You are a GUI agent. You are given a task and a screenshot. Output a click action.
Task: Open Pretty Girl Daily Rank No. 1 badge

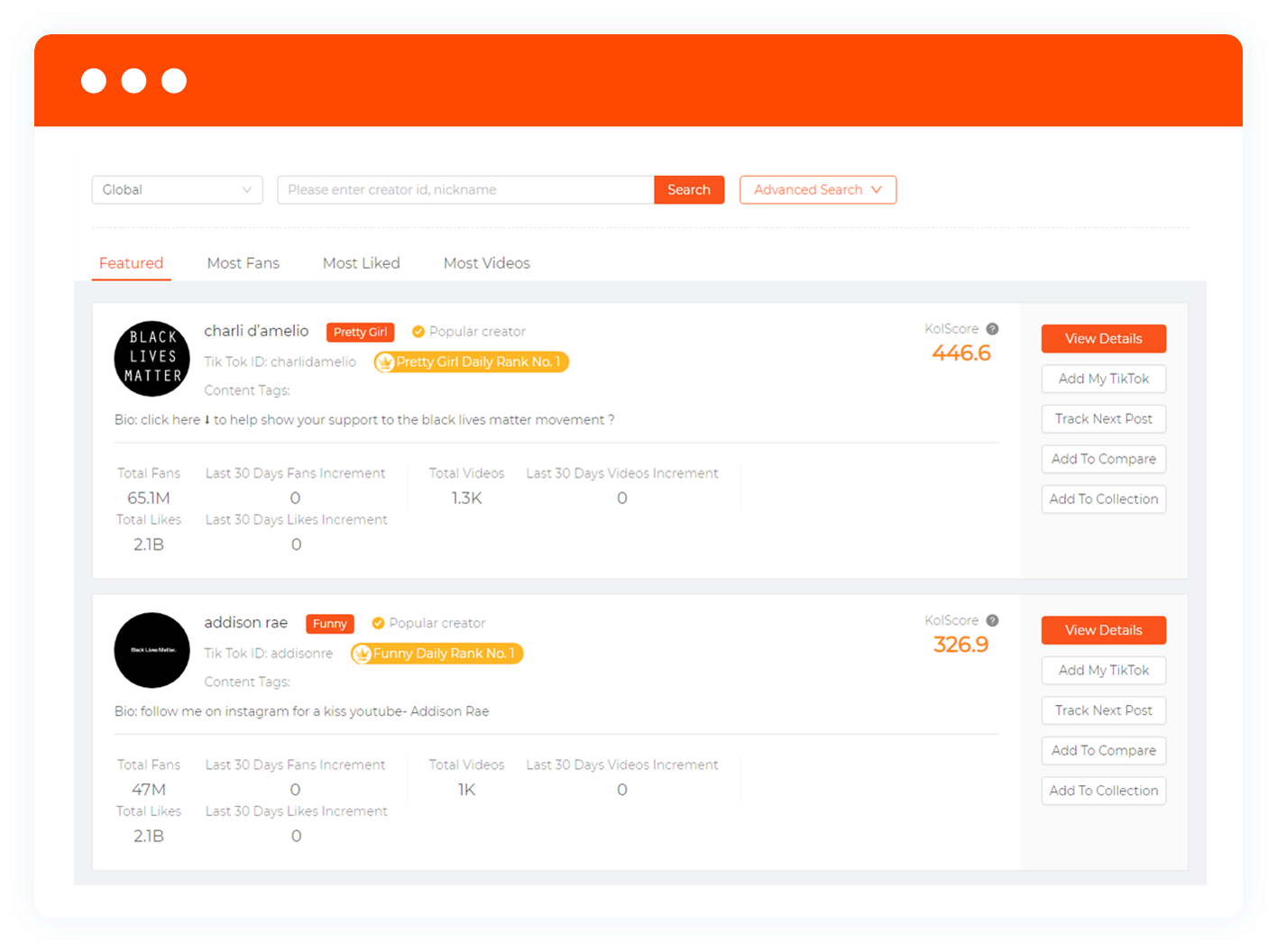pos(472,362)
